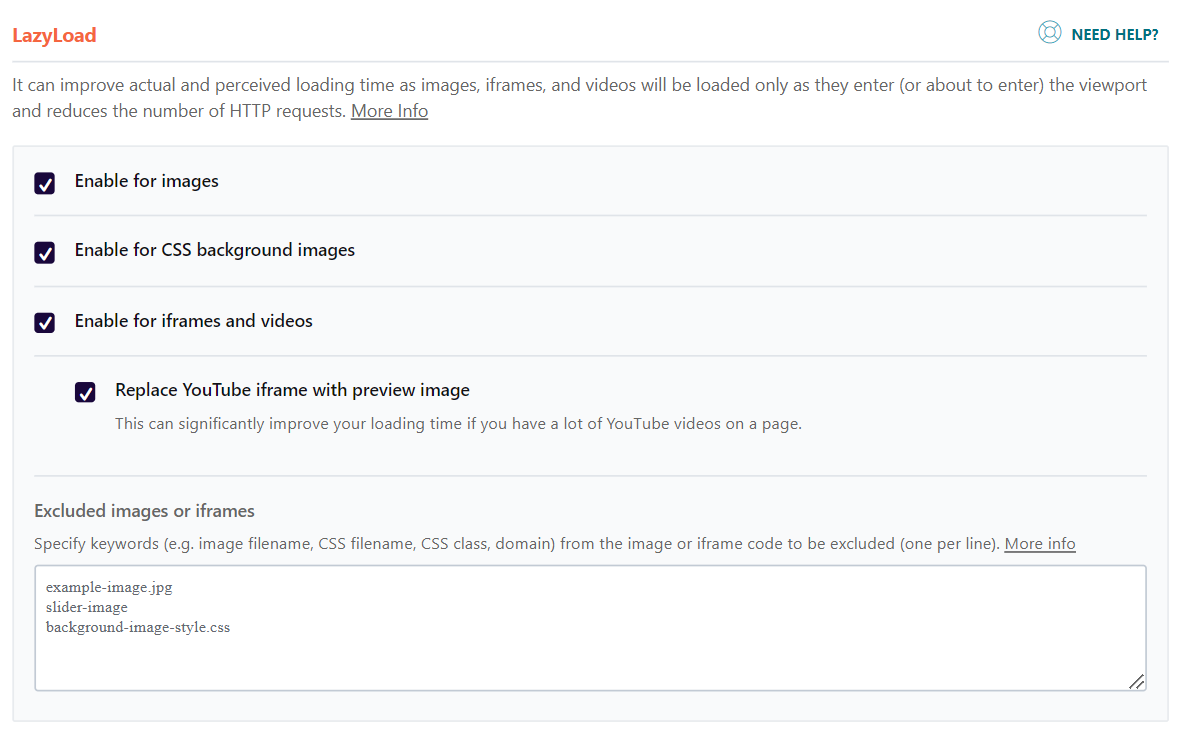This screenshot has height=745, width=1187.
Task: Click the LazyLoad heading
Action: 54,35
